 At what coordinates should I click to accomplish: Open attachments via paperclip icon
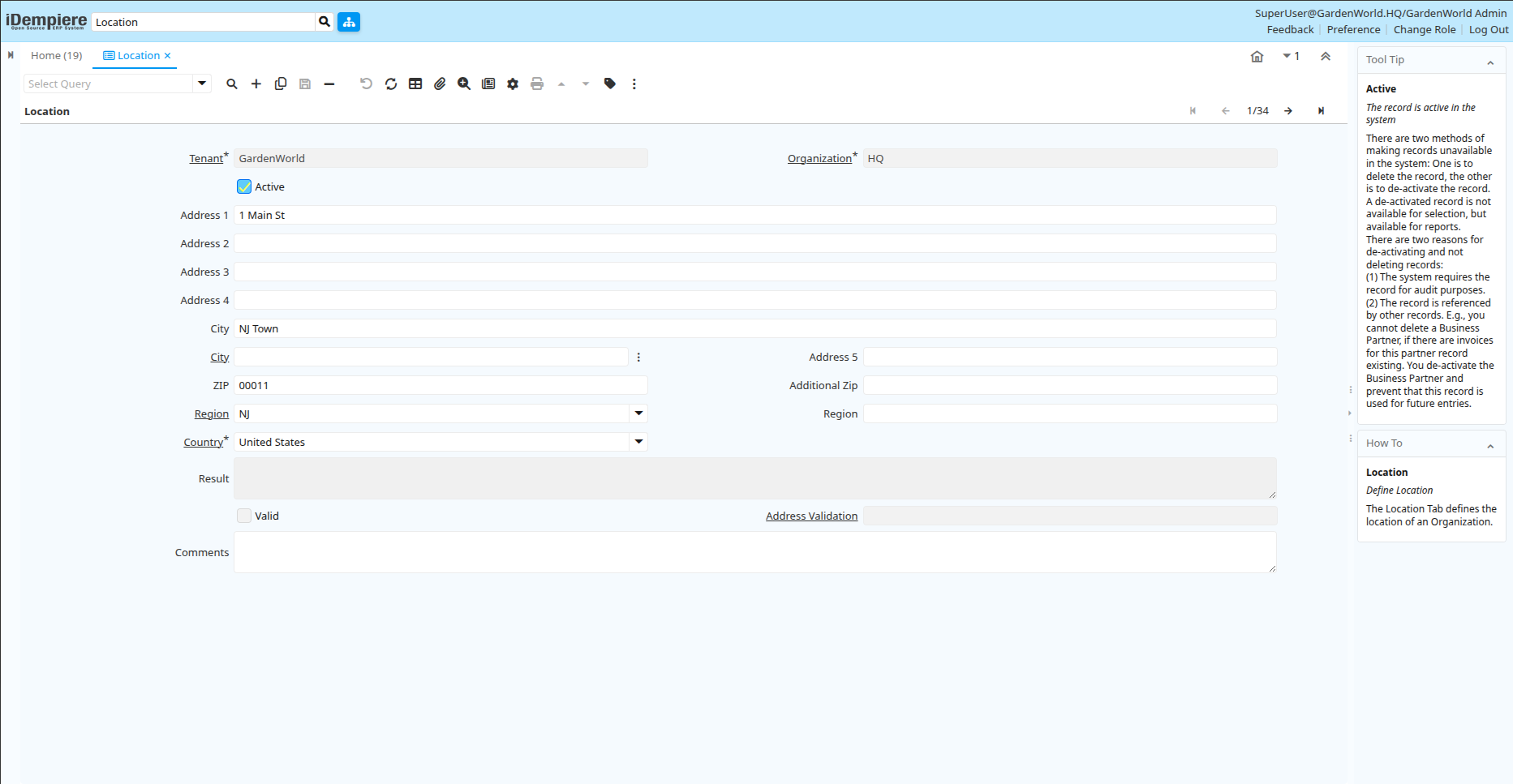(440, 84)
